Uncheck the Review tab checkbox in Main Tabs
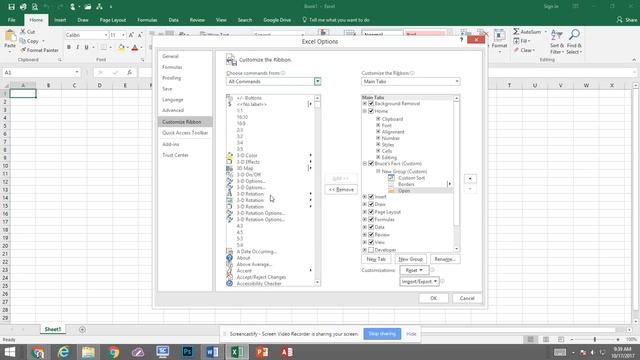Viewport: 640px width, 360px height. [371, 235]
